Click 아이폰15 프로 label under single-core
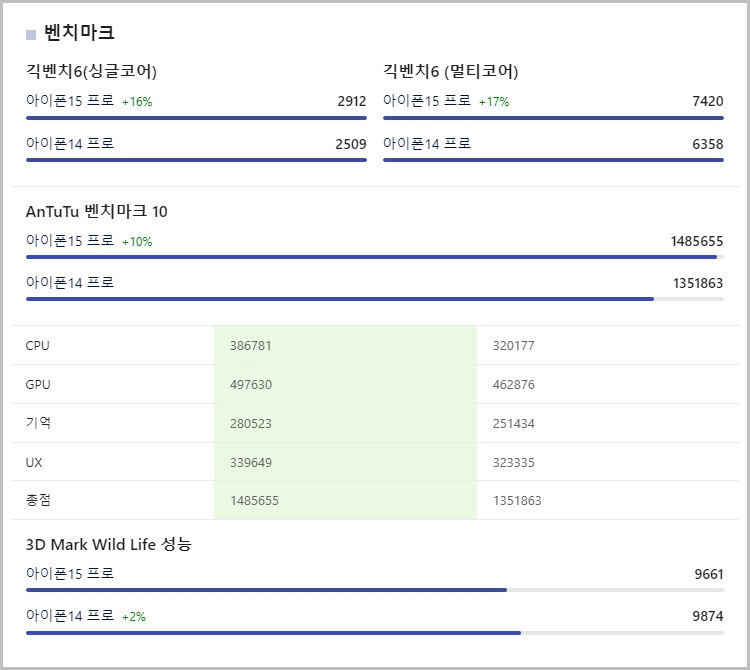 [x=70, y=100]
